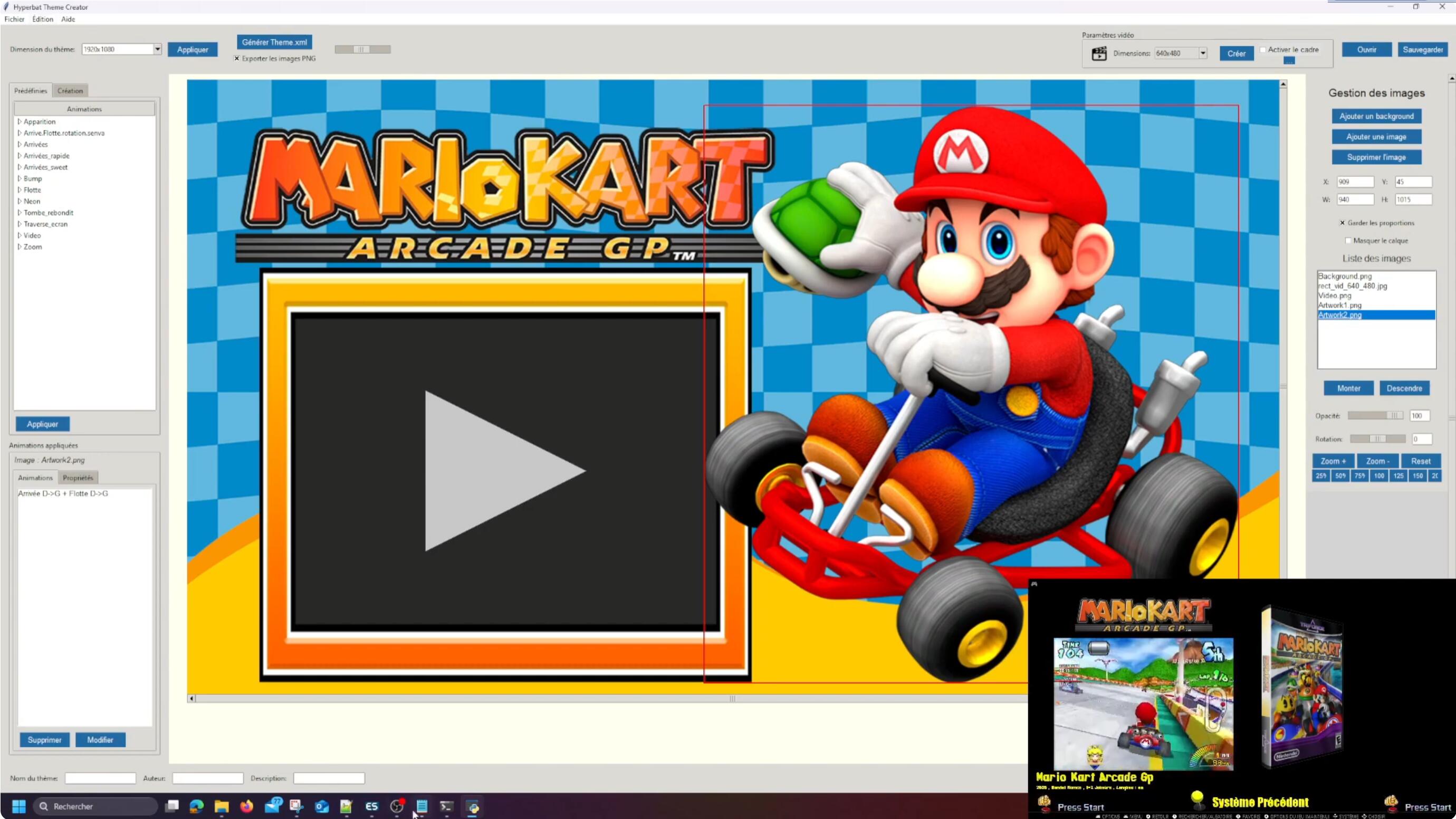Launch Microsoft Edge from the taskbar
Viewport: 1456px width, 819px height.
coord(197,806)
